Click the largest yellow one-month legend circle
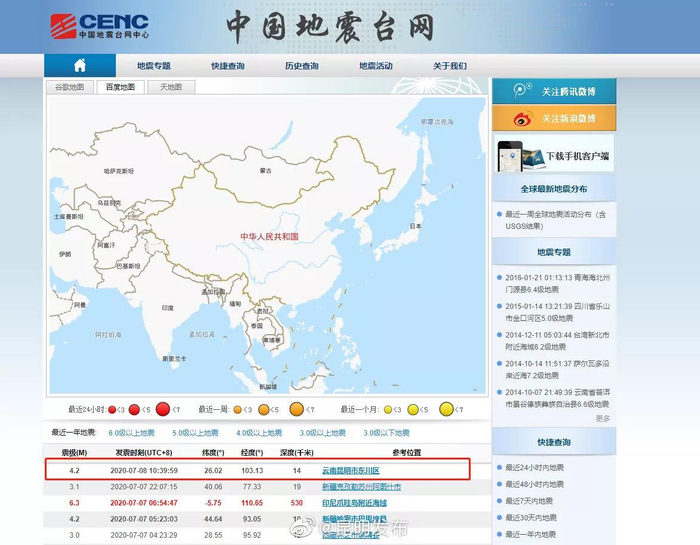 tap(446, 409)
